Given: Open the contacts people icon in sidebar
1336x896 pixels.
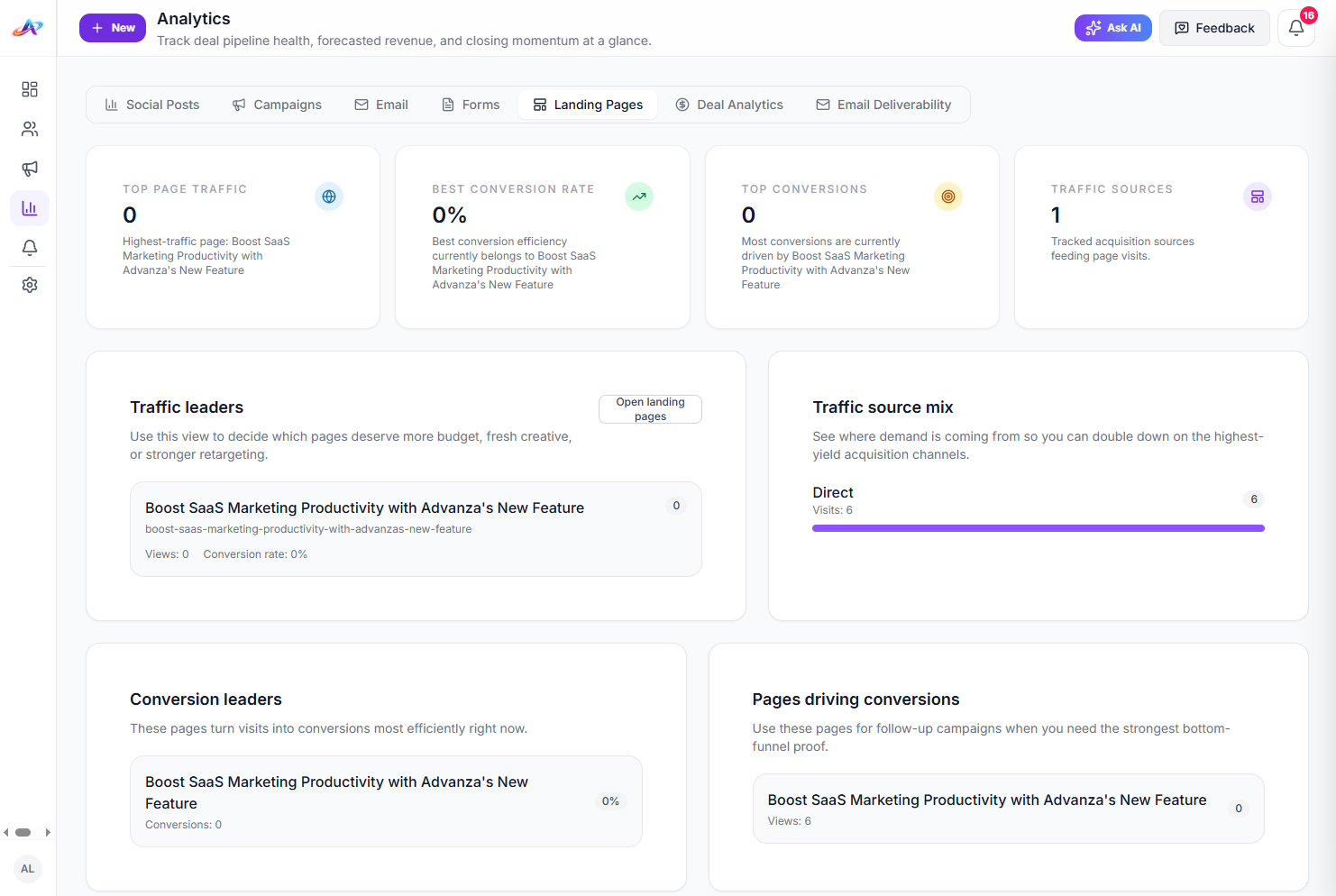Looking at the screenshot, I should pos(30,129).
